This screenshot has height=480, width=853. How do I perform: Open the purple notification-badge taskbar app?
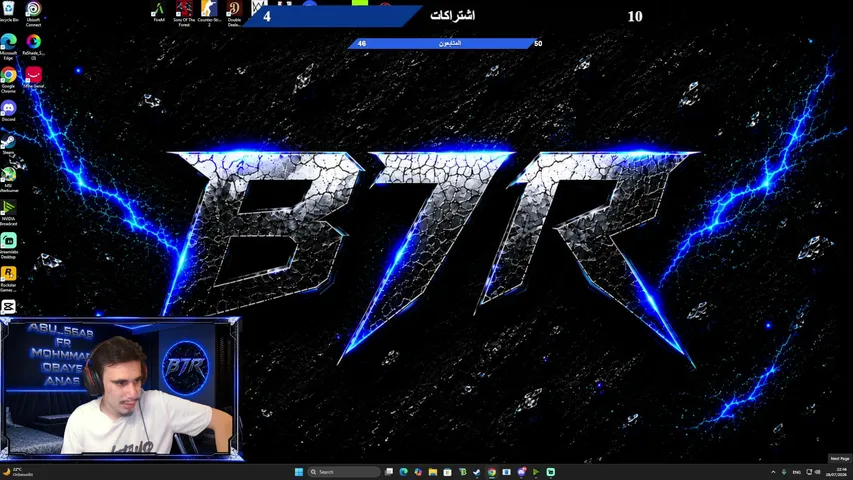(521, 472)
